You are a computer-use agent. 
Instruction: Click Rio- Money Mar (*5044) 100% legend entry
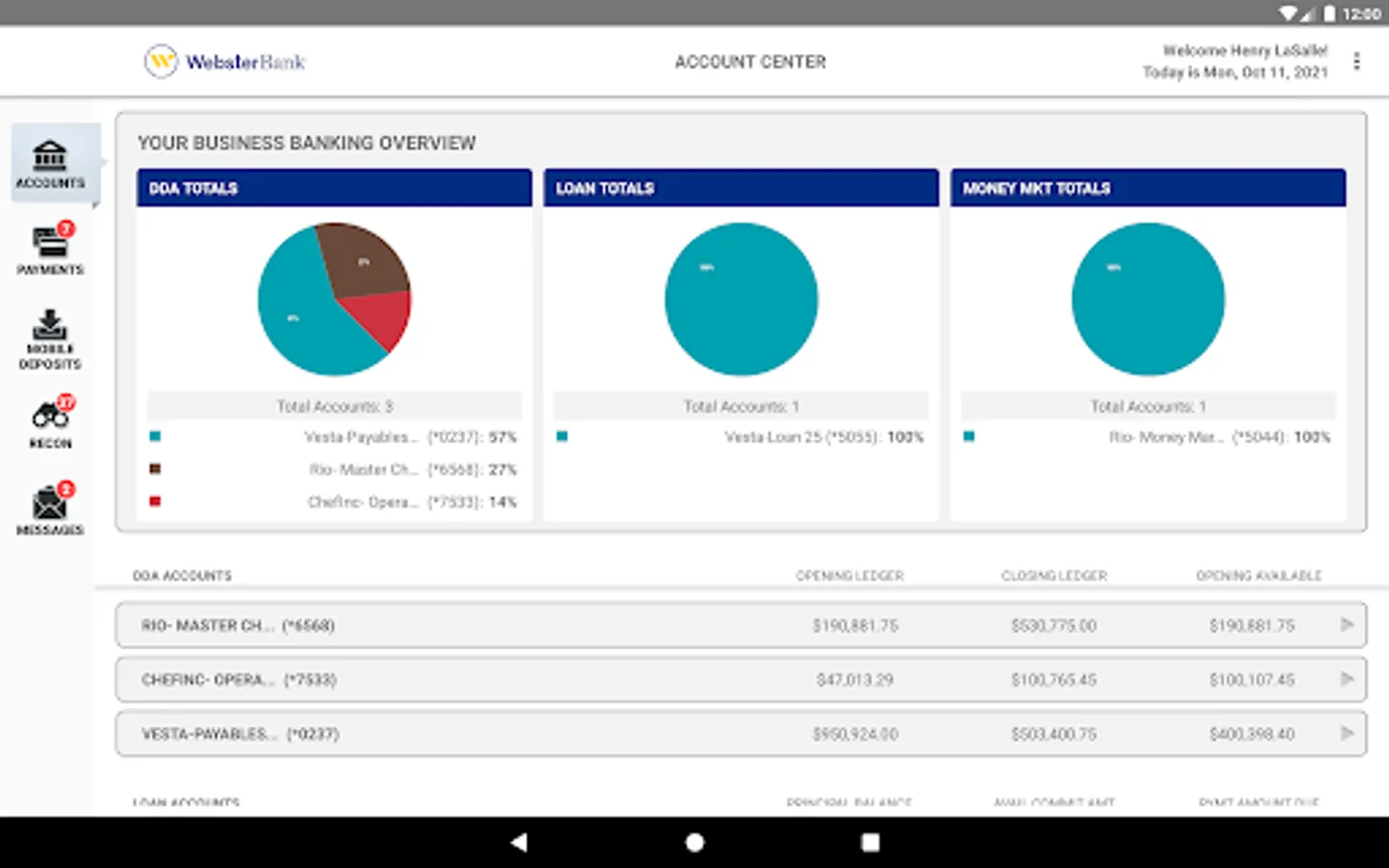point(1220,437)
